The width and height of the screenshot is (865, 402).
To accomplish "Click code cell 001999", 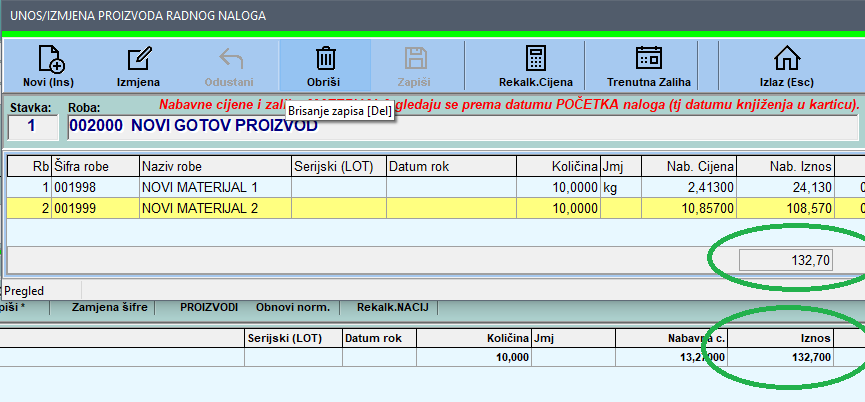I will tap(95, 208).
